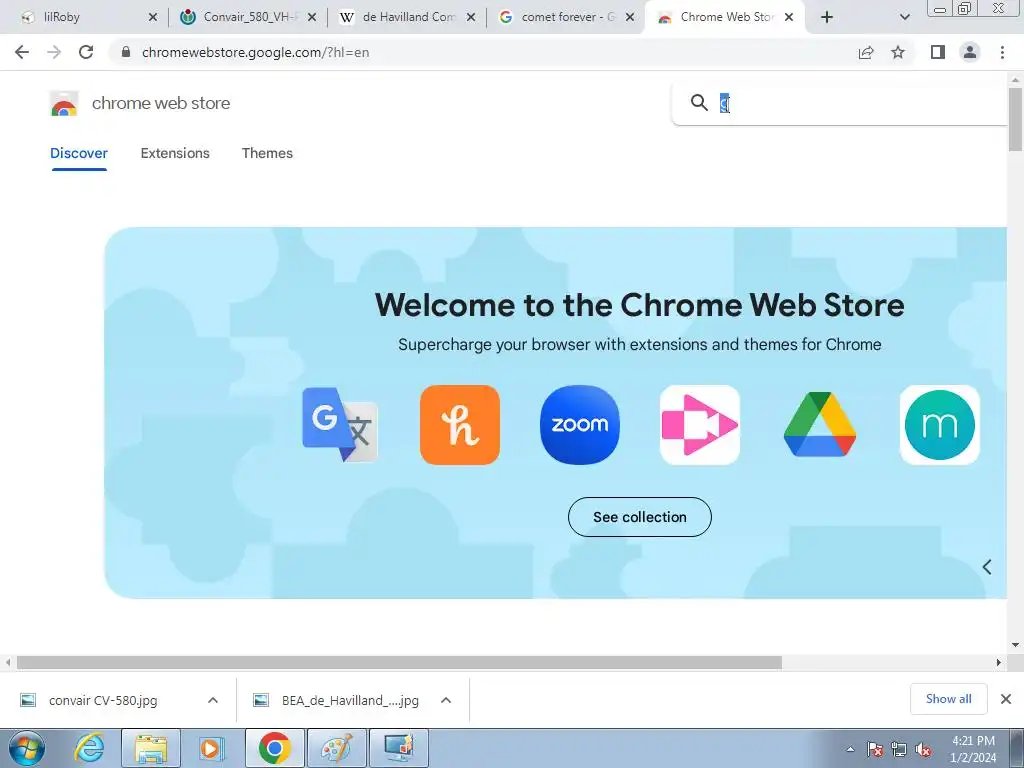1024x768 pixels.
Task: Open Windows Media Player on taskbar
Action: click(212, 748)
